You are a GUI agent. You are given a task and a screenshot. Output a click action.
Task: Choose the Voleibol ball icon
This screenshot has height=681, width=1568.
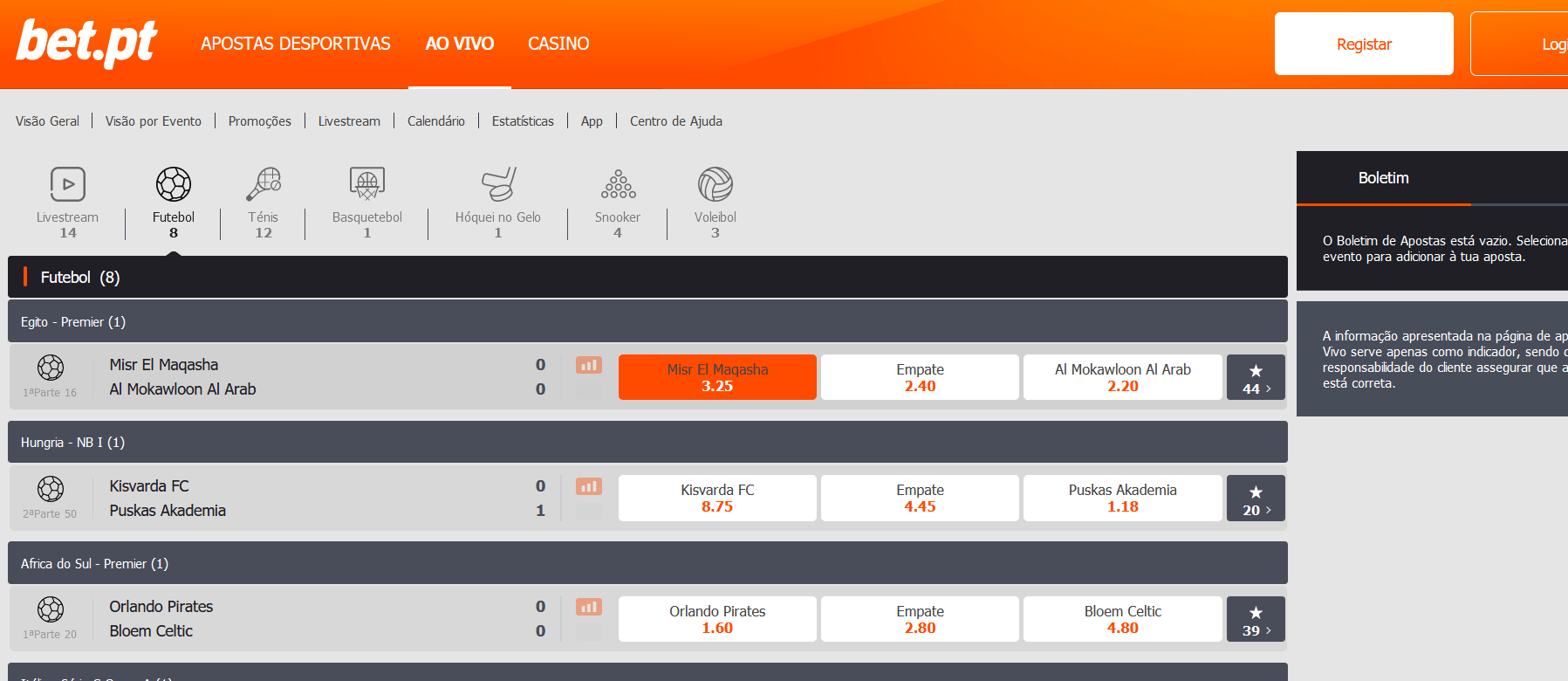pos(716,184)
